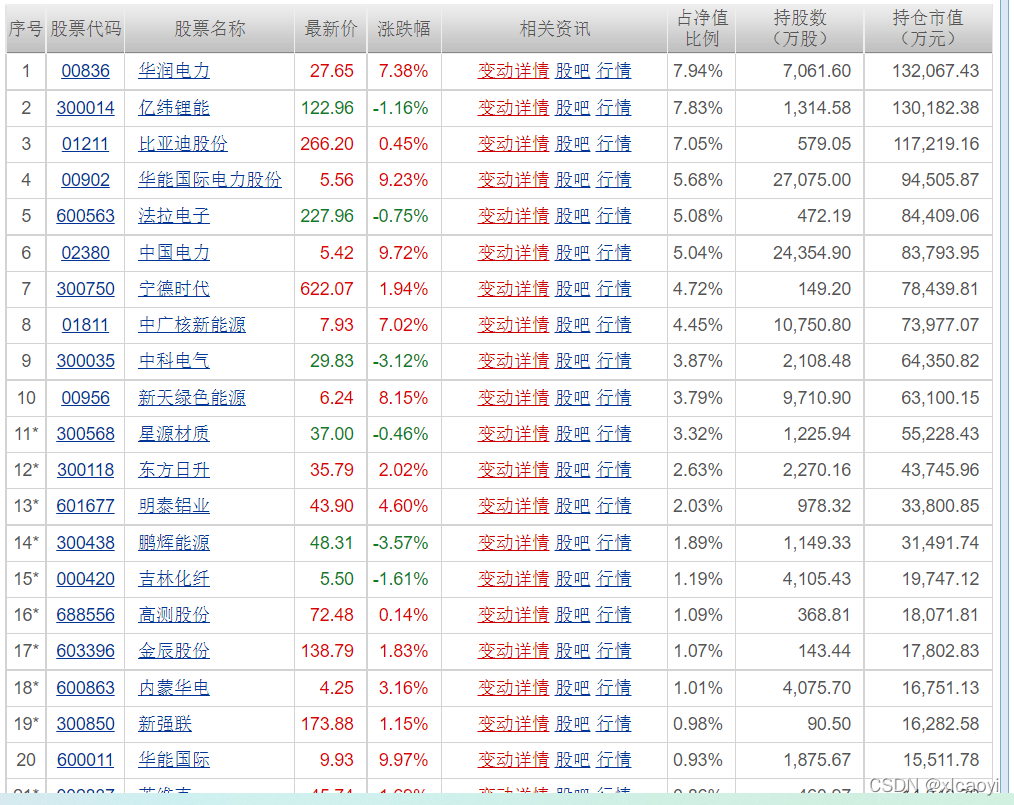Open 股吧 for 吉林化纤
The image size is (1014, 805).
click(x=572, y=579)
